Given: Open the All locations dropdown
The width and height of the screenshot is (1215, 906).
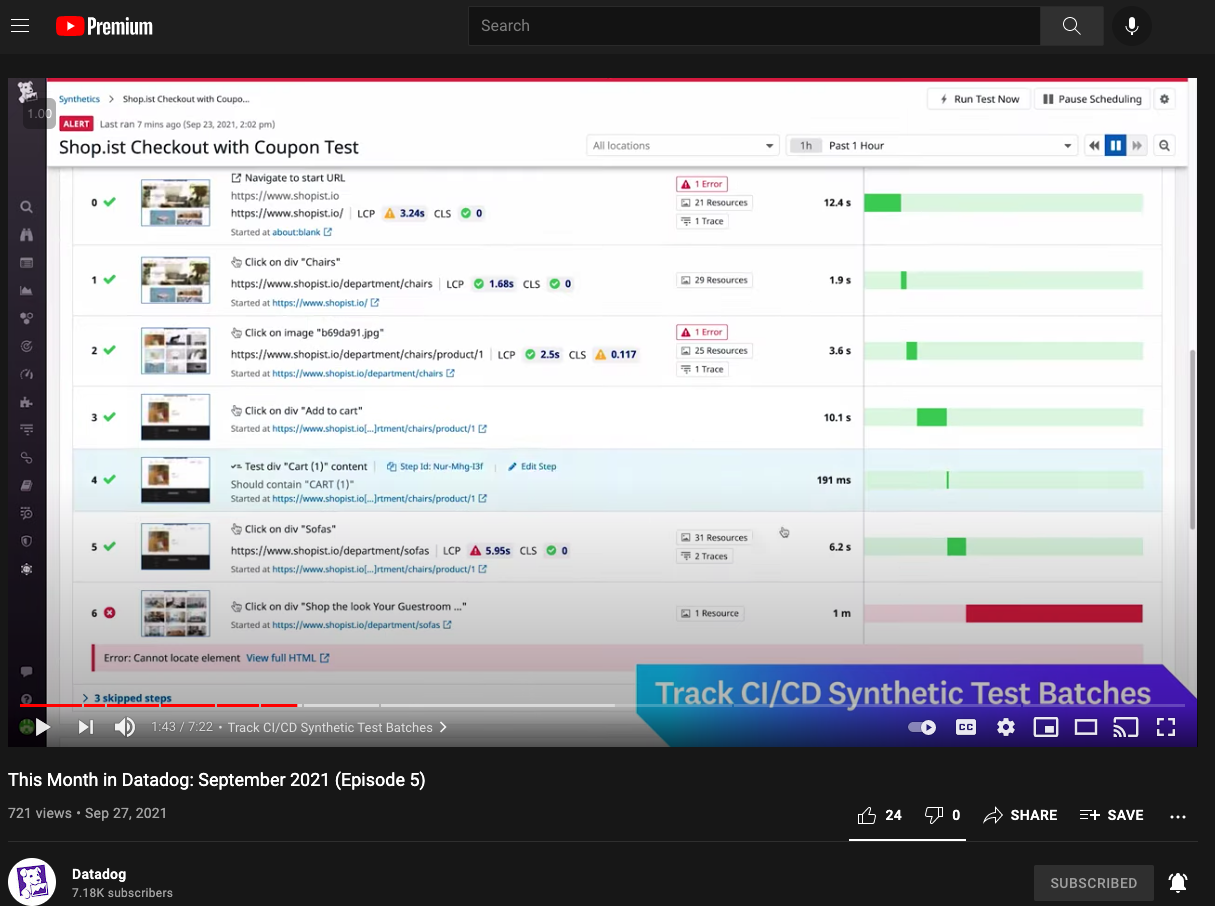Looking at the screenshot, I should click(683, 146).
